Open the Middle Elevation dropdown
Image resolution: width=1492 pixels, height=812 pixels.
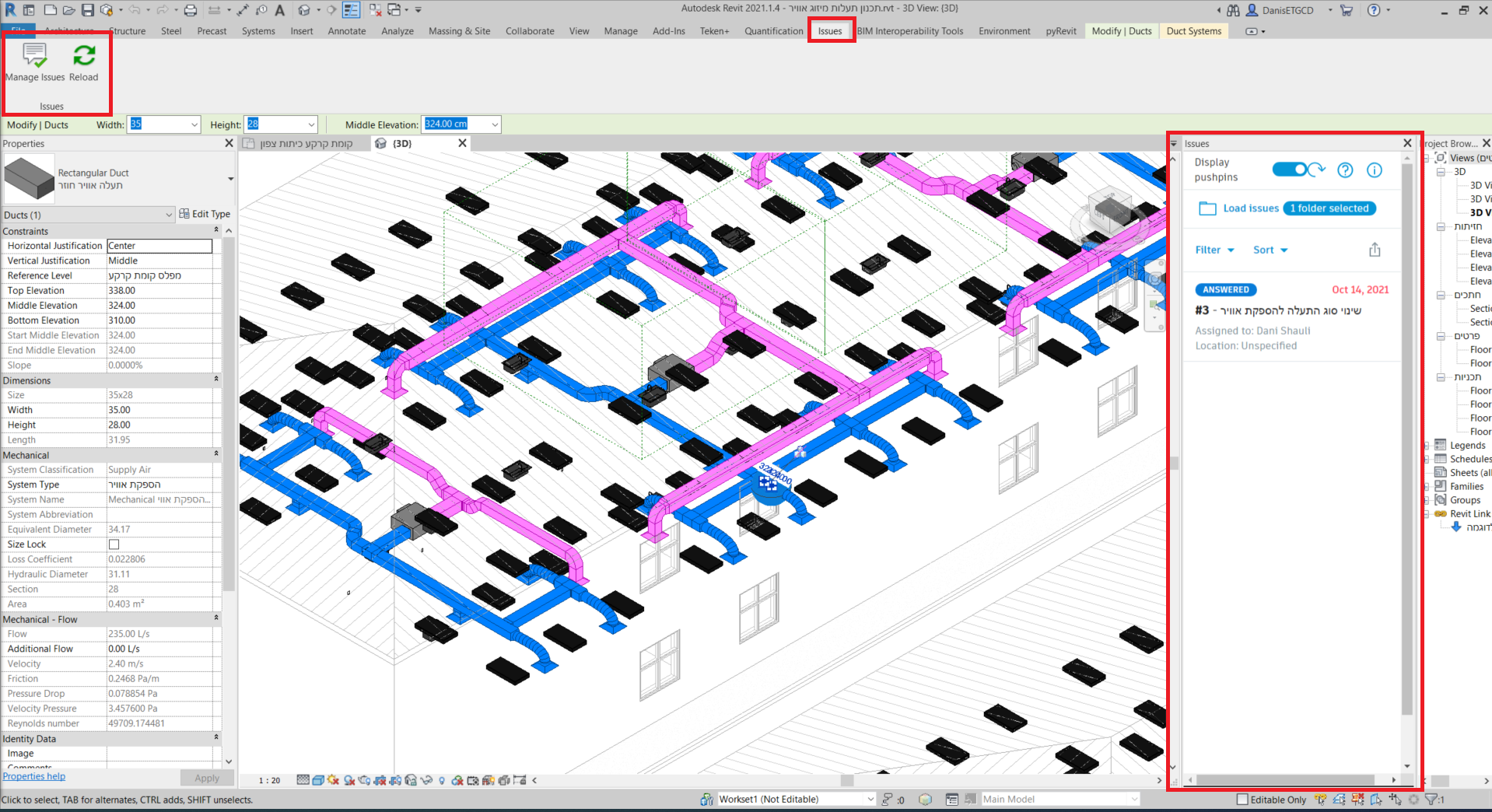tap(494, 124)
